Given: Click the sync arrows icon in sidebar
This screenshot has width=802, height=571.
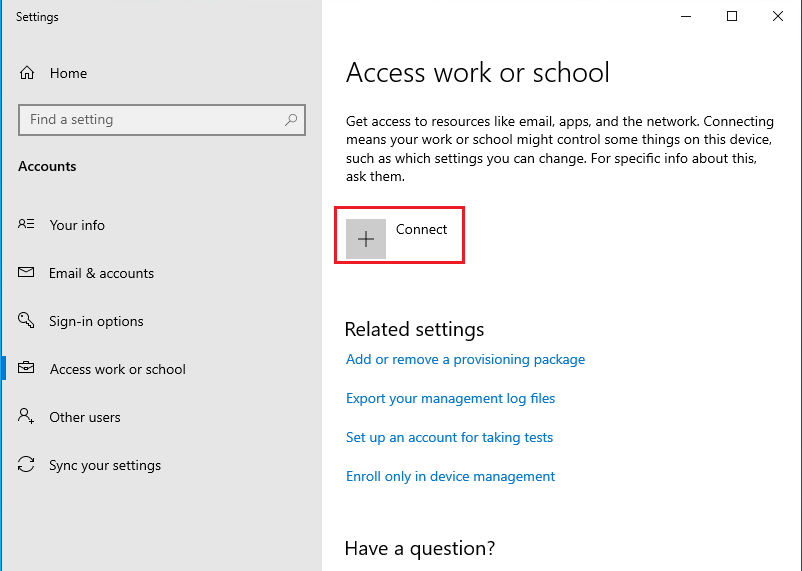Looking at the screenshot, I should (27, 465).
